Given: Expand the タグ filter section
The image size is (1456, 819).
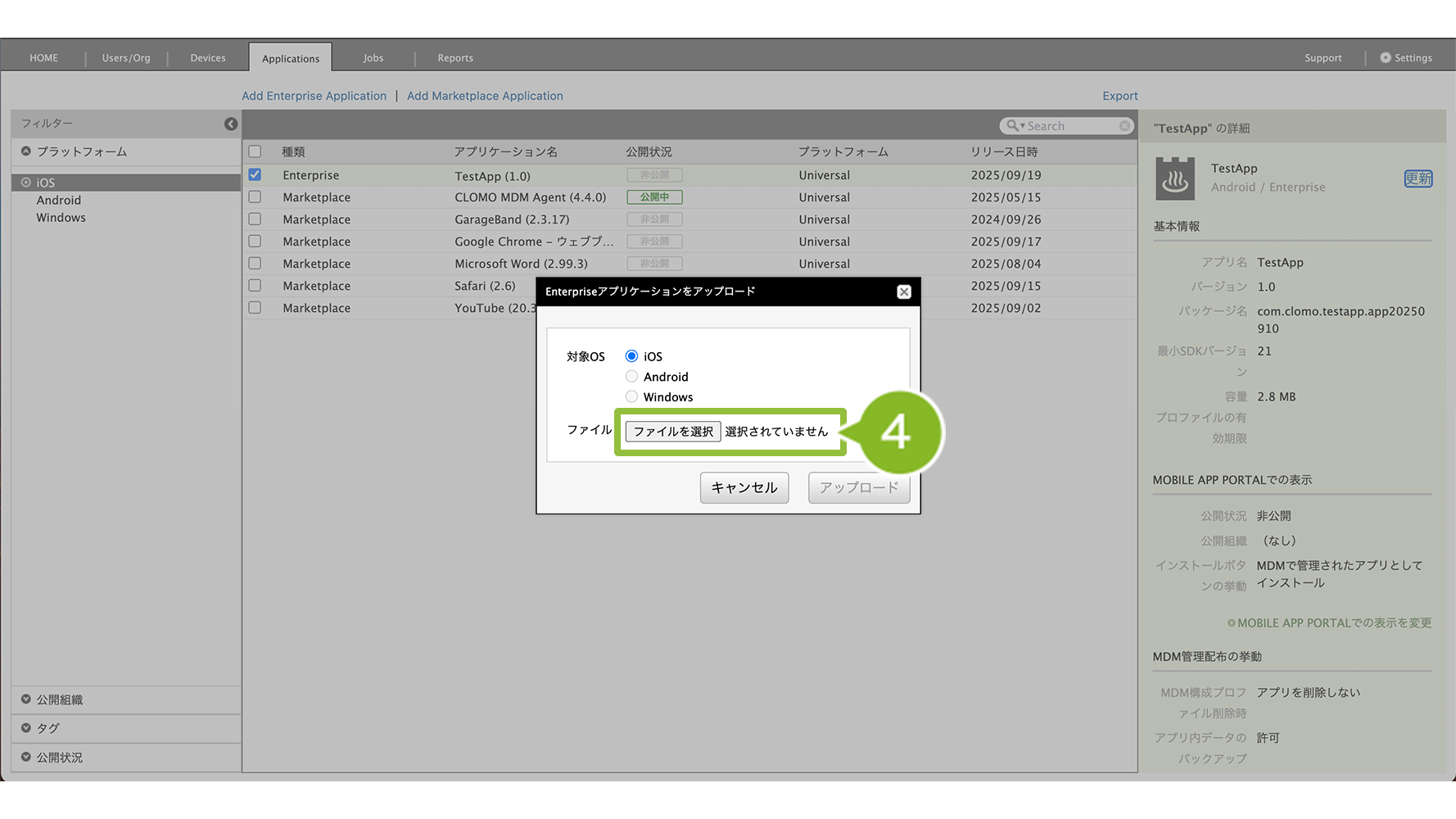Looking at the screenshot, I should point(26,728).
